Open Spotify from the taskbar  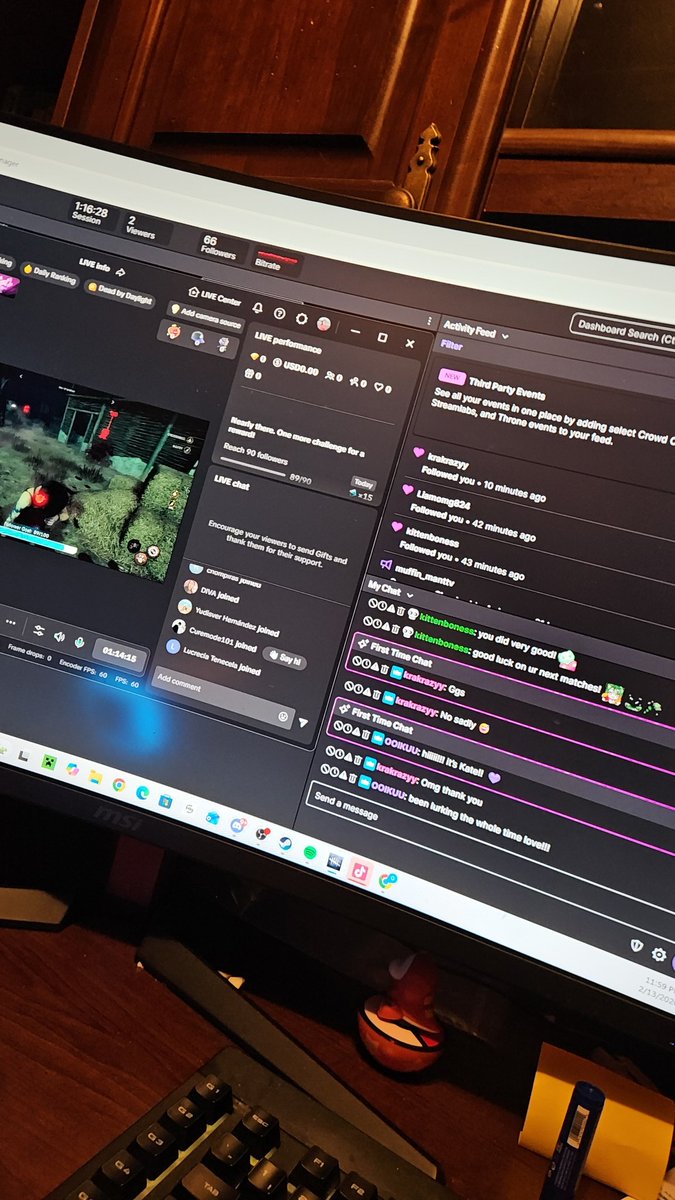coord(309,852)
